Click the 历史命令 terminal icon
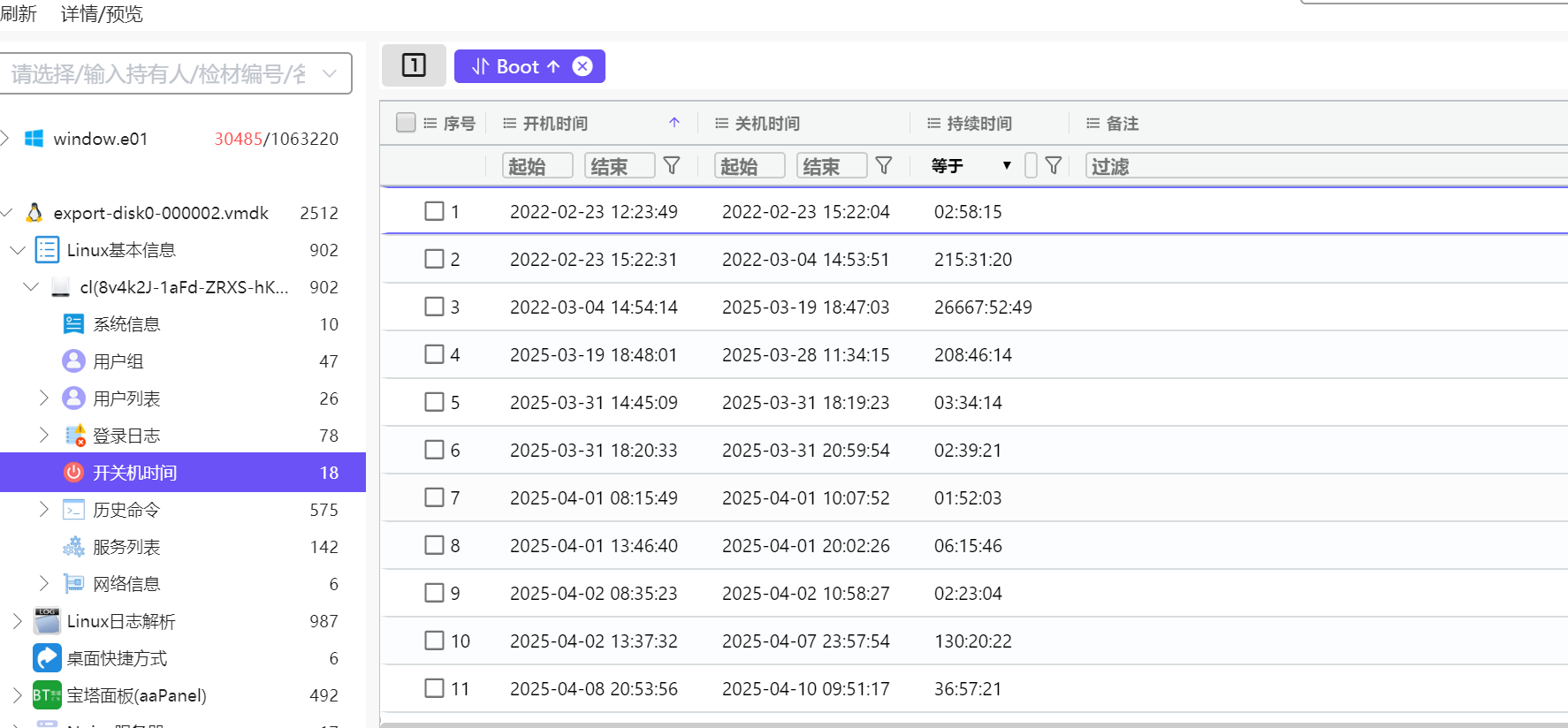1568x728 pixels. (x=74, y=510)
